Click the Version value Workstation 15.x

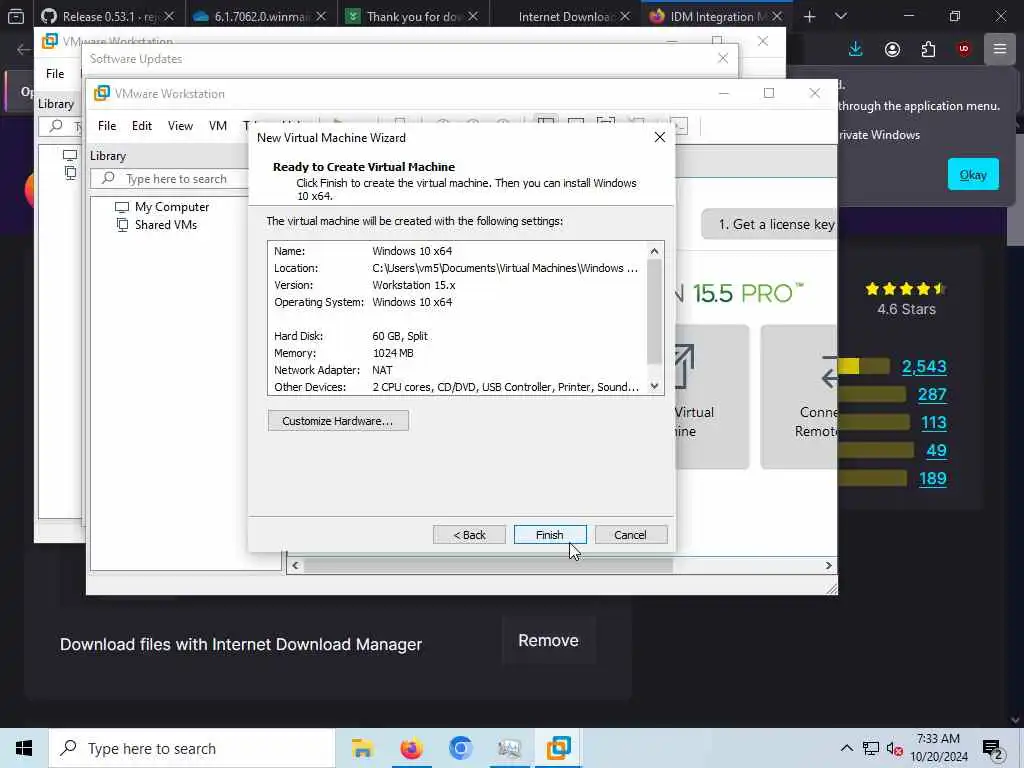pyautogui.click(x=414, y=285)
